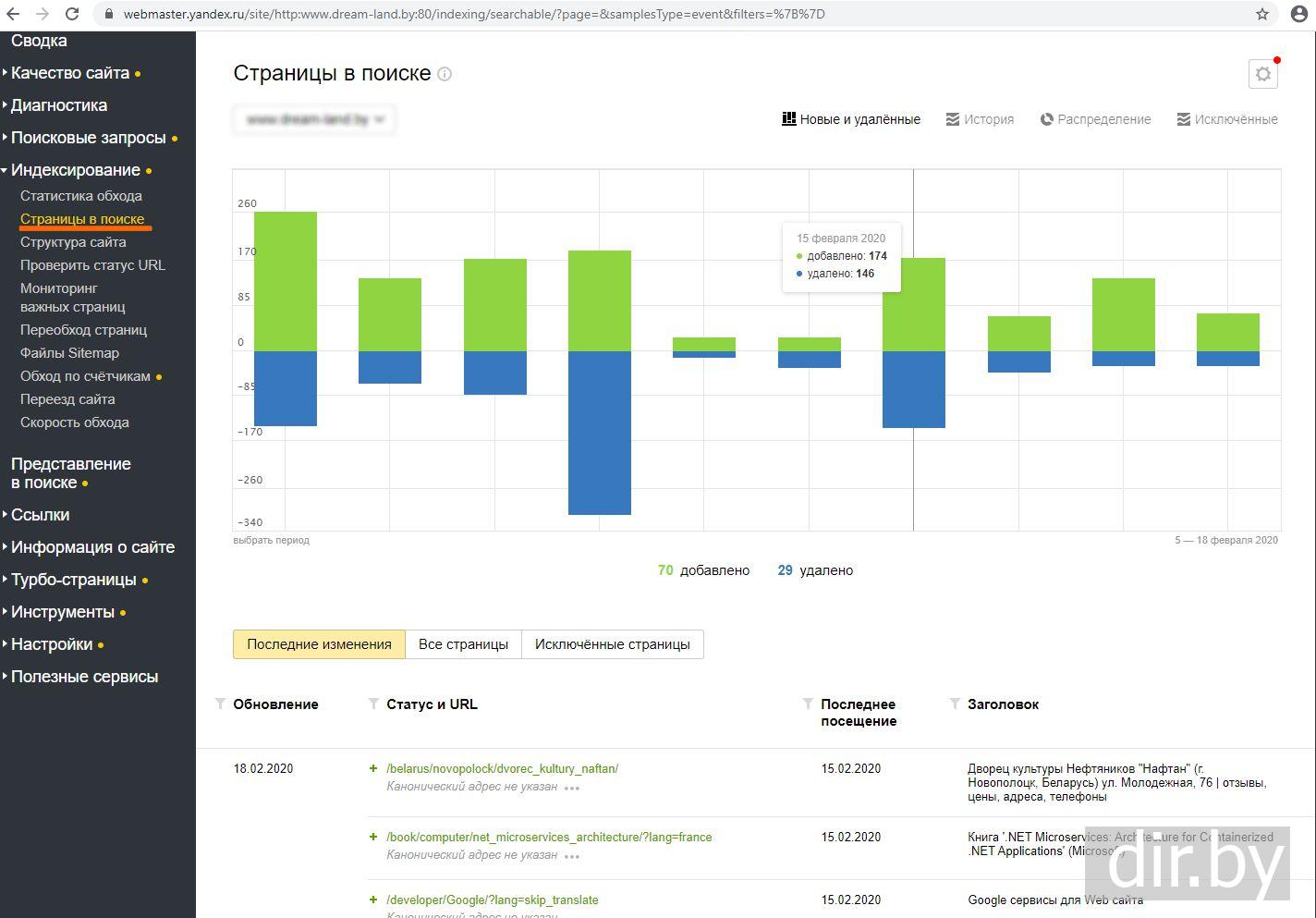Toggle the green 'добавлено' series in chart legend

coord(703,570)
